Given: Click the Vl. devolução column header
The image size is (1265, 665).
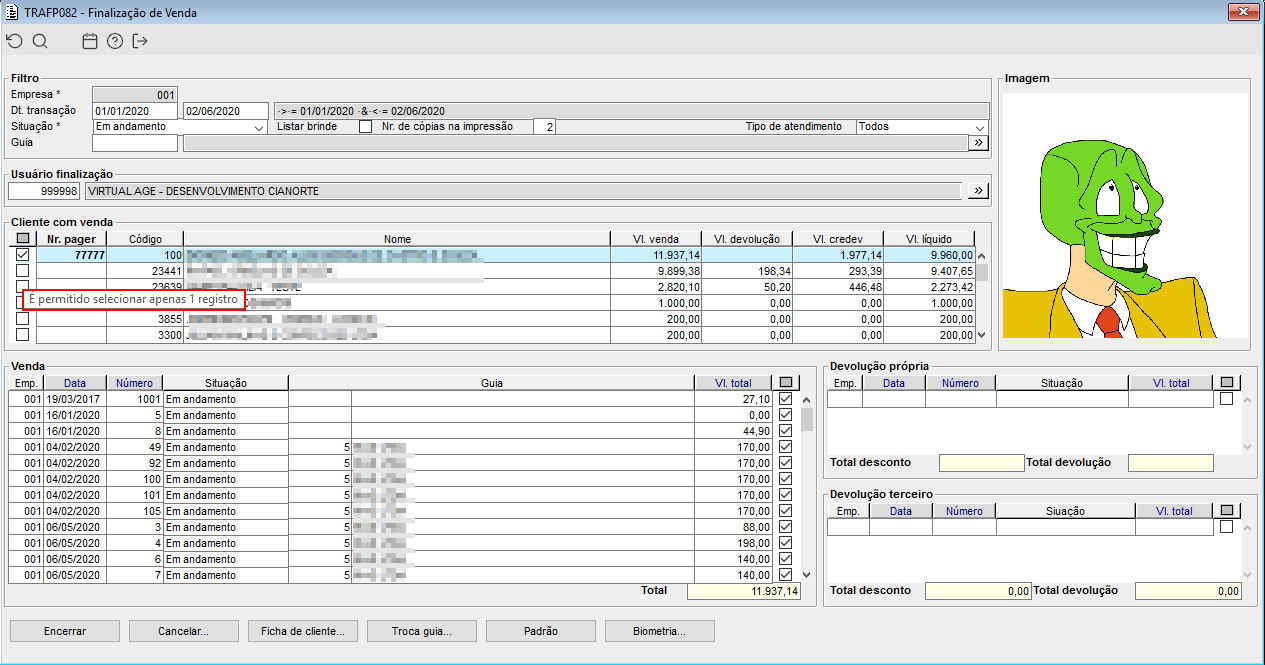Looking at the screenshot, I should click(747, 239).
